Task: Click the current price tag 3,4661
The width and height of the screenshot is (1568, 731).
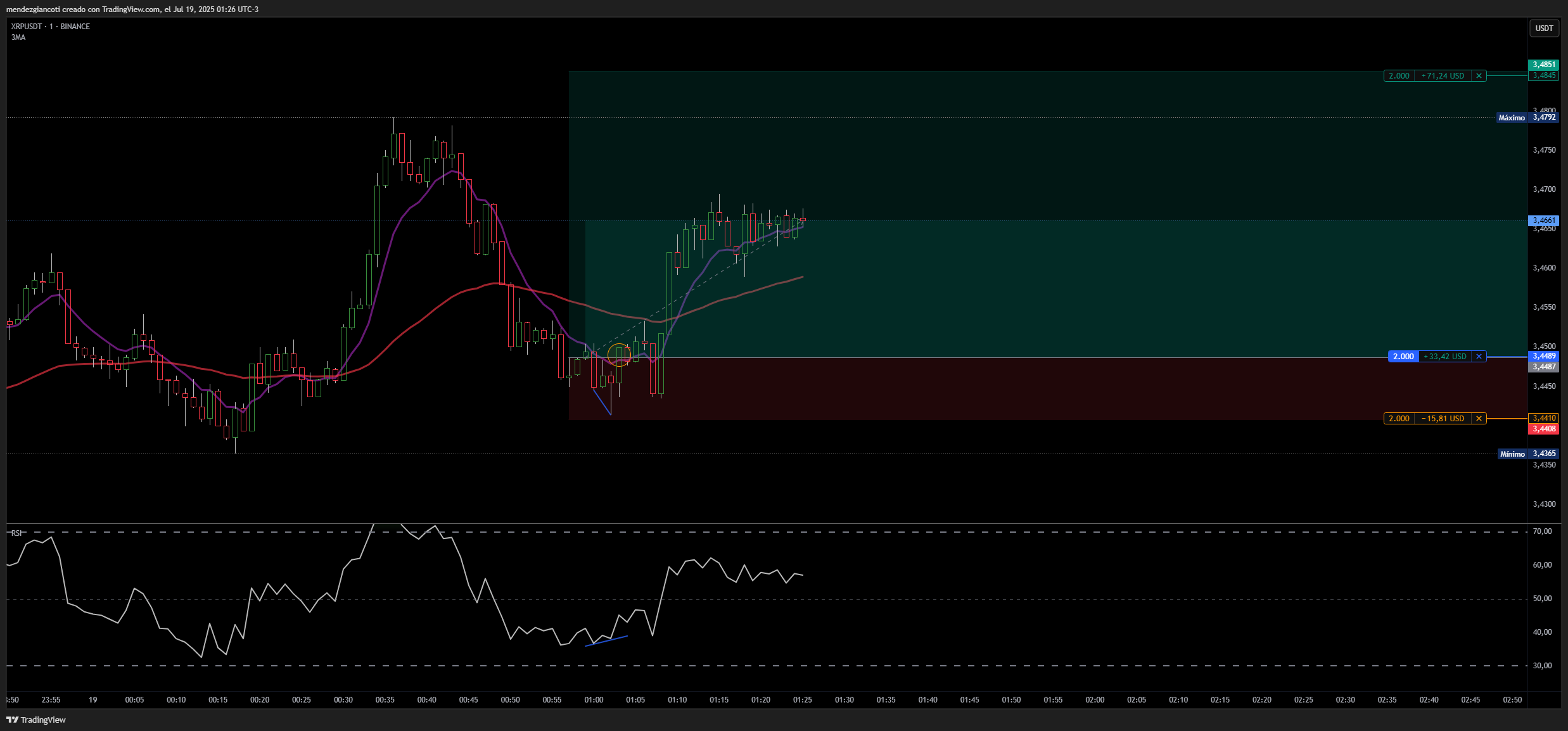Action: tap(1544, 220)
